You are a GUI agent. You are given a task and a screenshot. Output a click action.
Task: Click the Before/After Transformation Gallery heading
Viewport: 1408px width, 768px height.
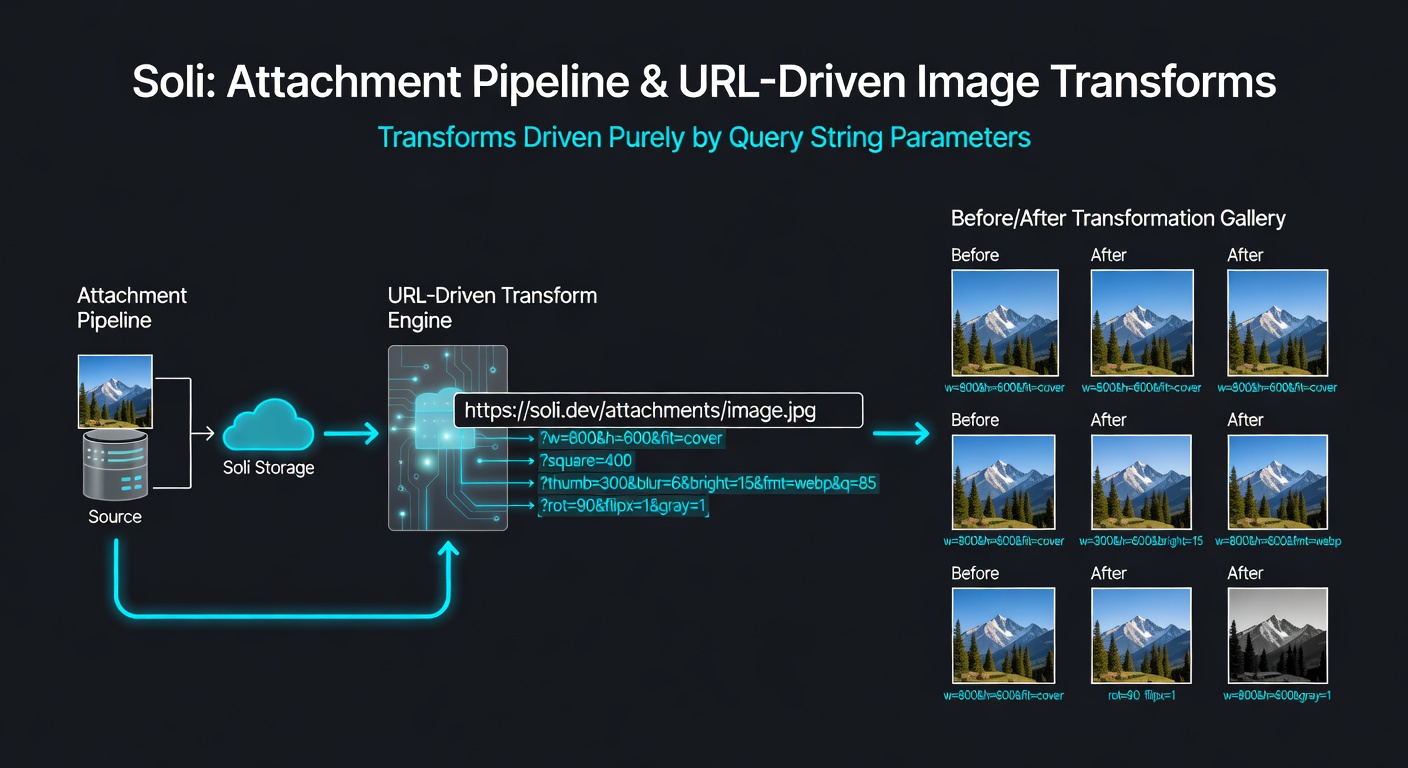tap(1118, 218)
